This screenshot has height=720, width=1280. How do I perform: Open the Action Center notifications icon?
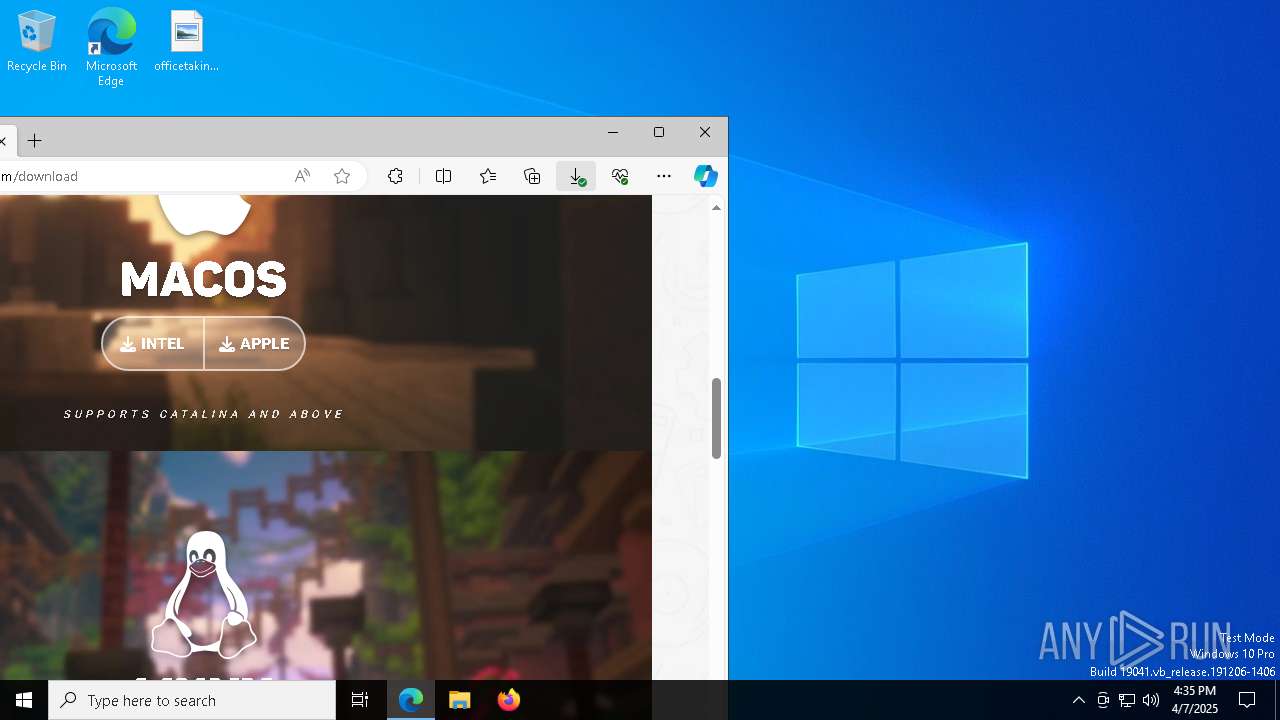coord(1247,700)
